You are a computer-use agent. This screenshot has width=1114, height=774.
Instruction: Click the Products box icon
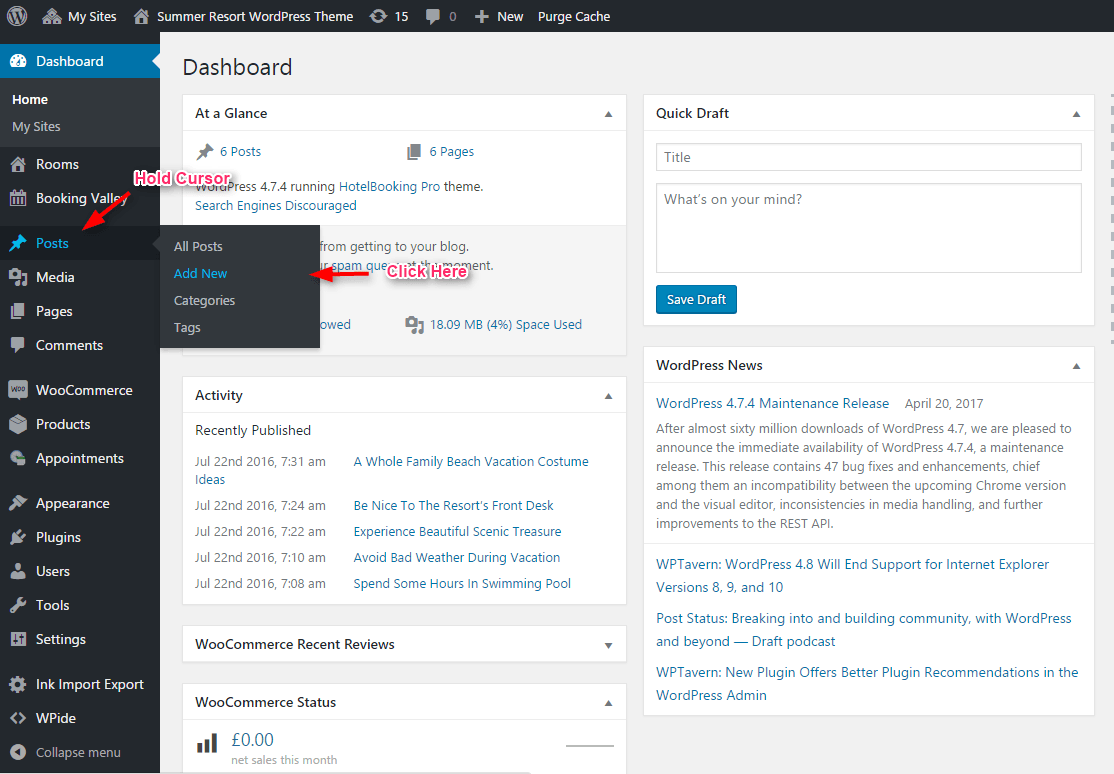[18, 424]
